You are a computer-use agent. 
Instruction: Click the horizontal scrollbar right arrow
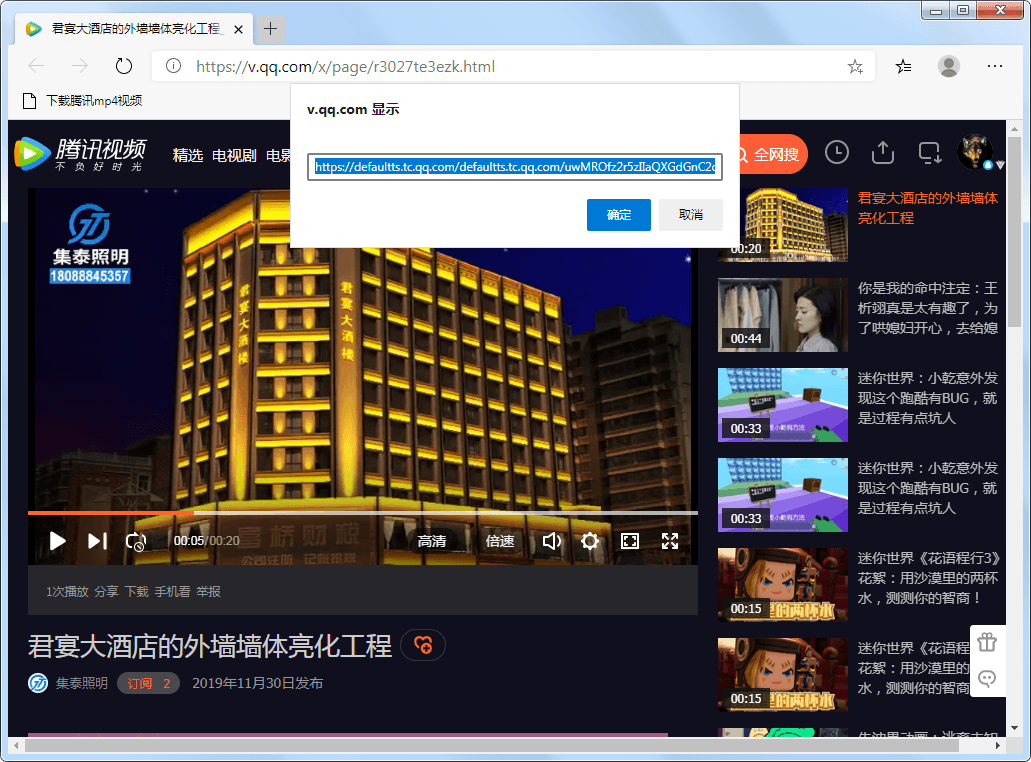click(x=997, y=746)
